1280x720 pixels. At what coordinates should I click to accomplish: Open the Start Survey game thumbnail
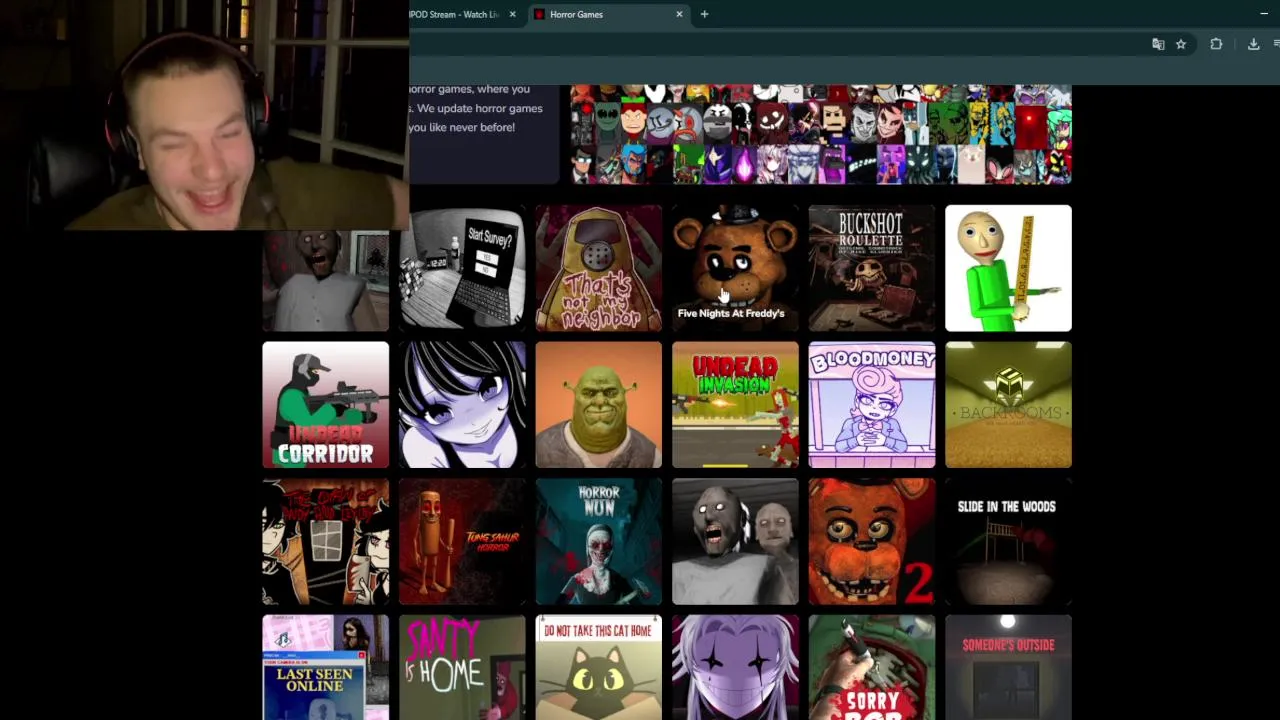click(x=462, y=268)
